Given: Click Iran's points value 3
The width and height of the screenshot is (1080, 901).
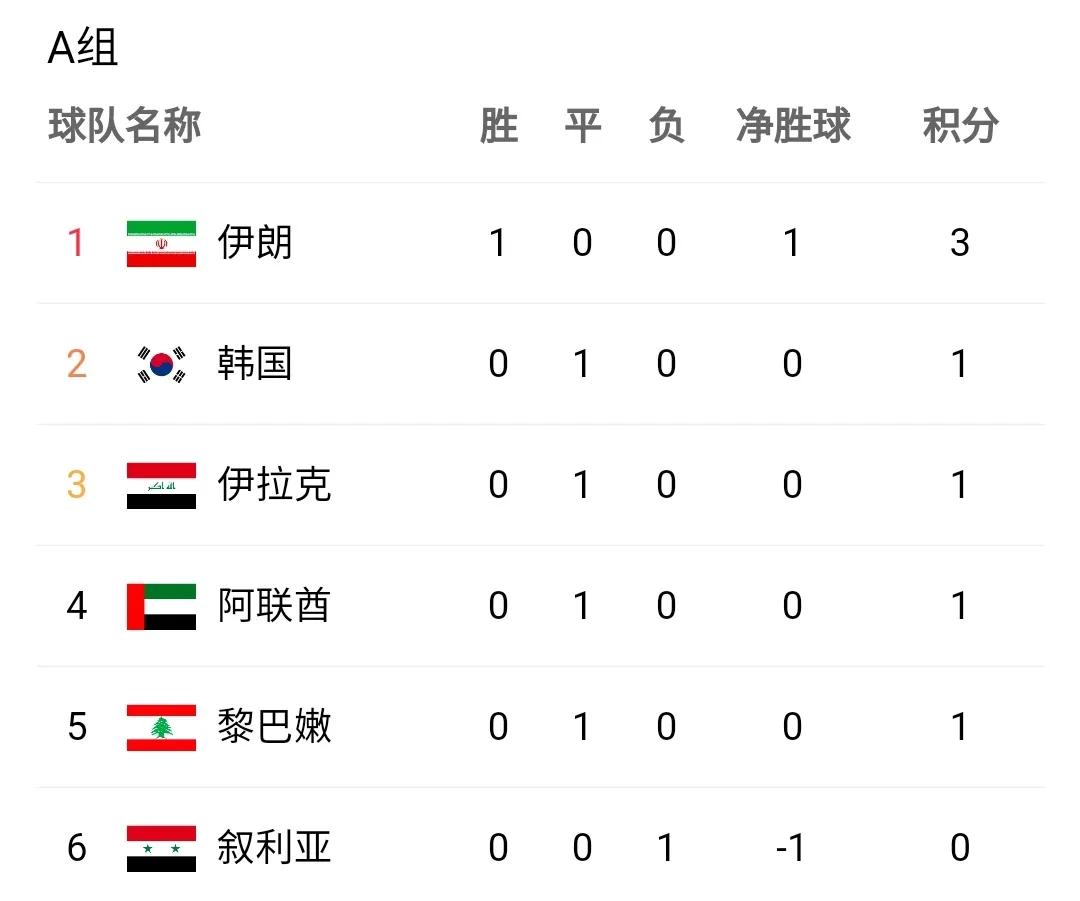Looking at the screenshot, I should pos(959,243).
